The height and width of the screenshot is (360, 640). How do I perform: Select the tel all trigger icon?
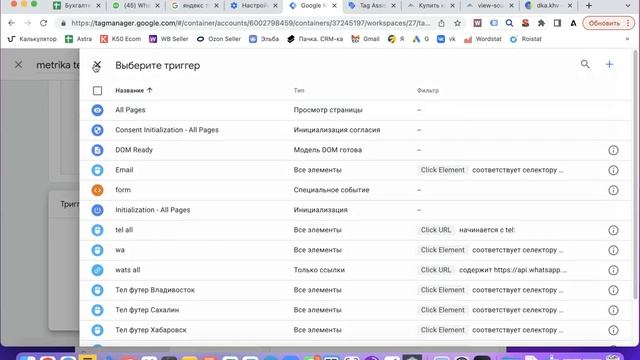pyautogui.click(x=97, y=230)
